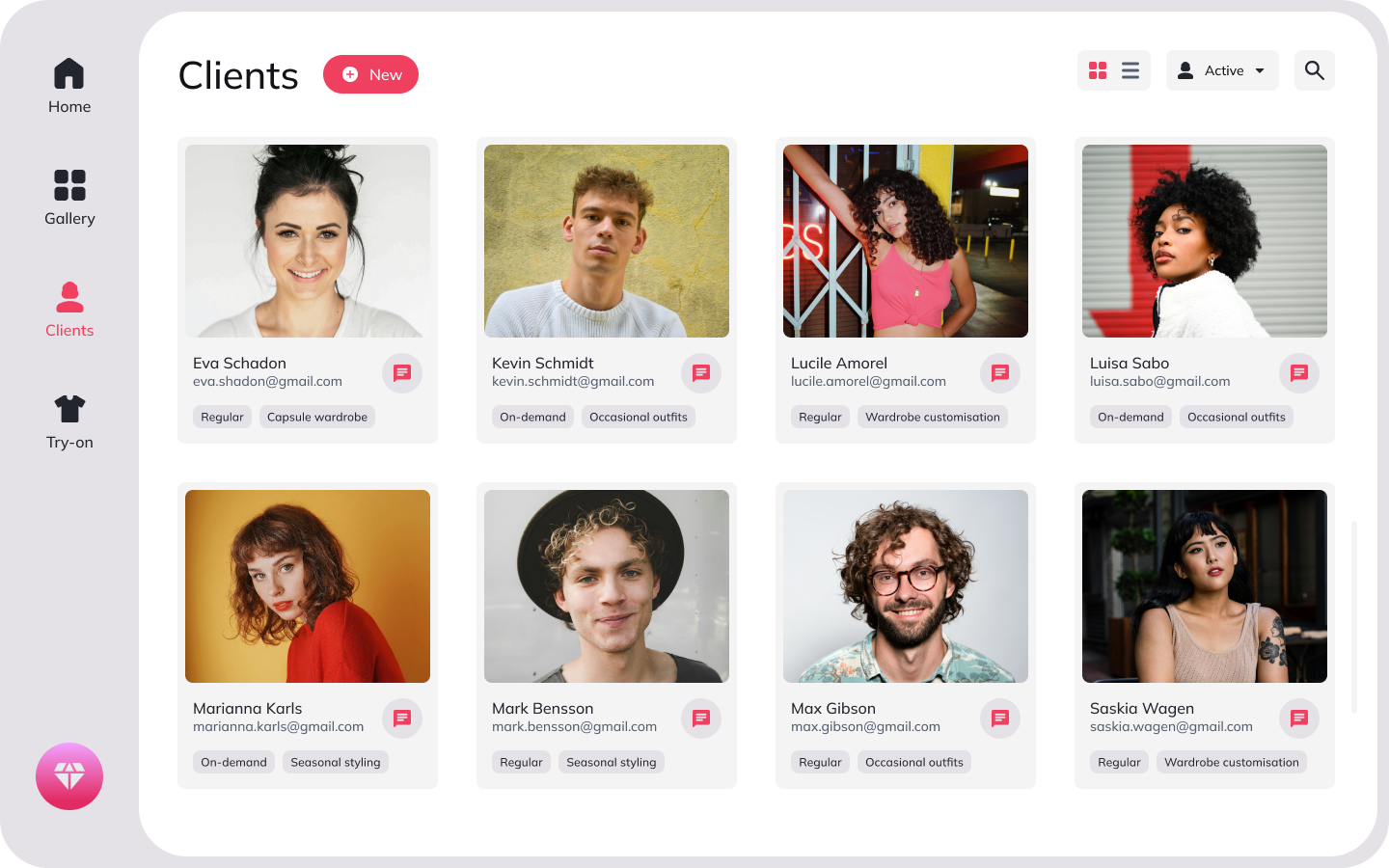
Task: Click Lucile Amorel's message icon
Action: coord(1000,373)
